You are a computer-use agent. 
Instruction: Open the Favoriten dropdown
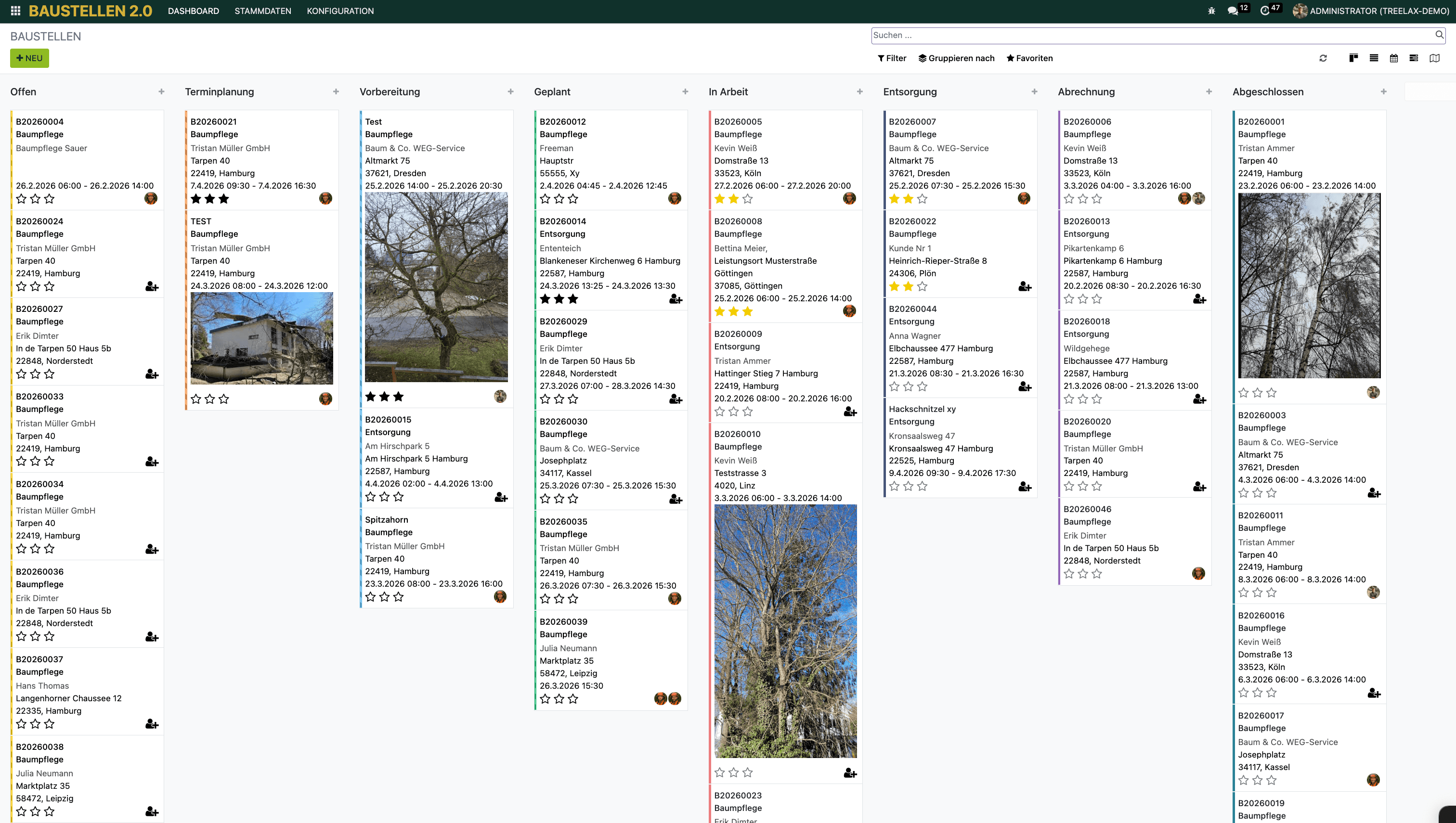click(x=1029, y=58)
